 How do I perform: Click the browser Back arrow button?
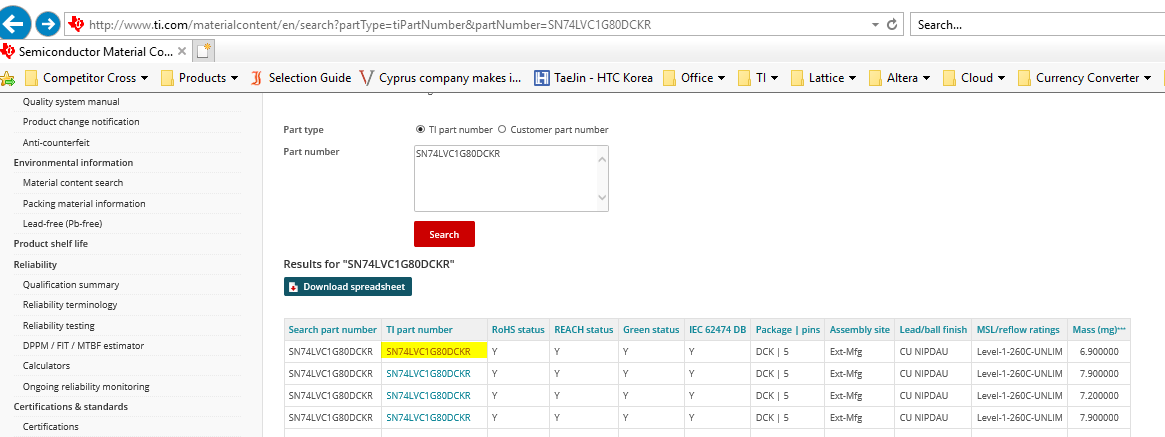[13, 23]
